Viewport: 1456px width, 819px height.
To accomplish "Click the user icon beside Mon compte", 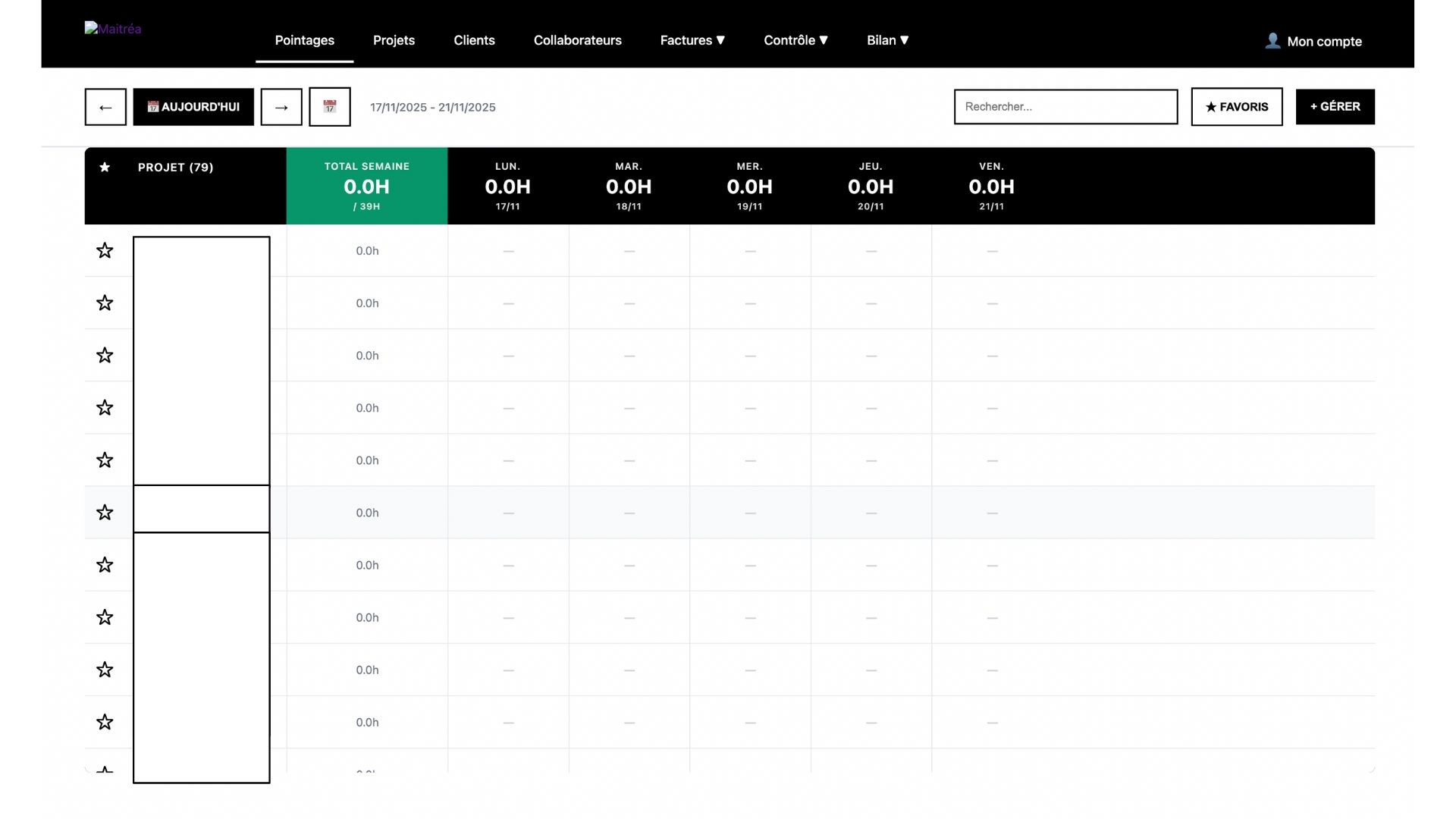I will (x=1272, y=41).
